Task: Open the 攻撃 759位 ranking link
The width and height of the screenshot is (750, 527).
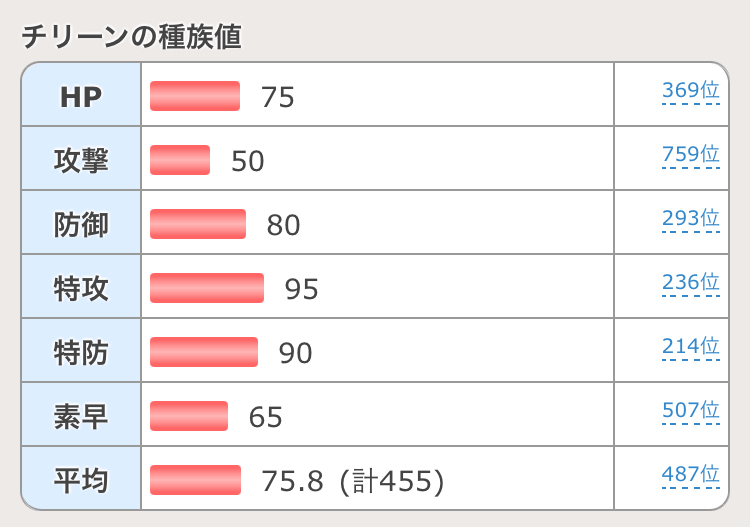Action: [x=690, y=155]
